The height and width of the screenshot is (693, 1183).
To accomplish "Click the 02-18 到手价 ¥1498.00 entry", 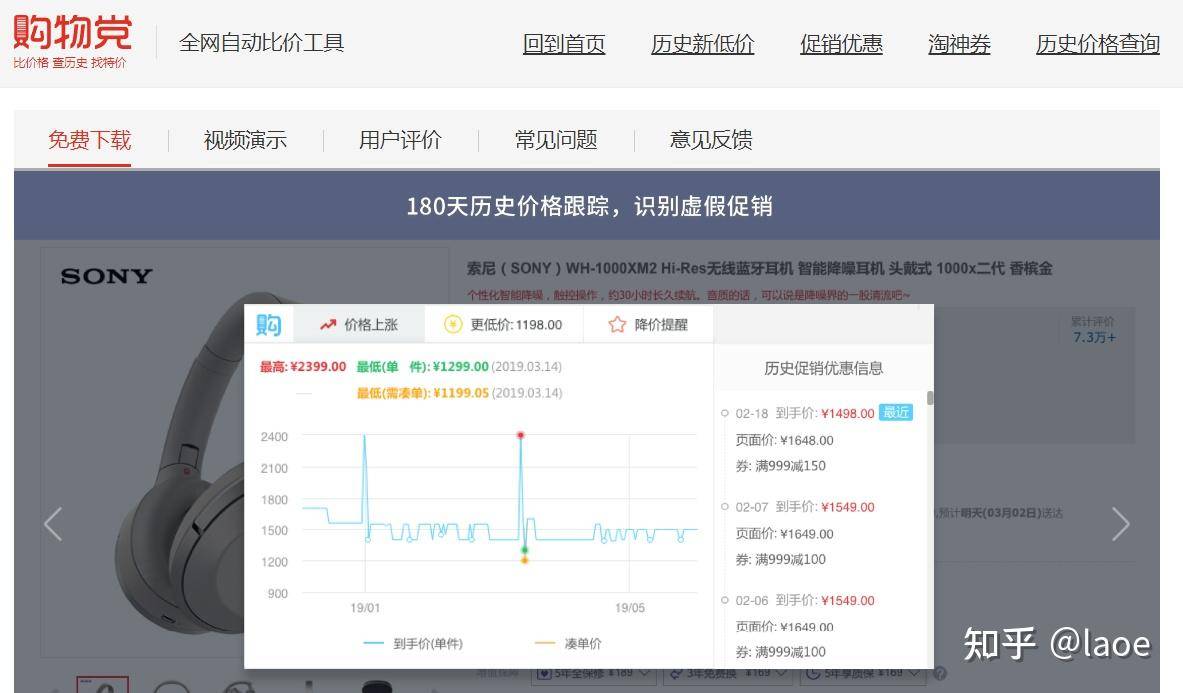I will click(x=804, y=413).
